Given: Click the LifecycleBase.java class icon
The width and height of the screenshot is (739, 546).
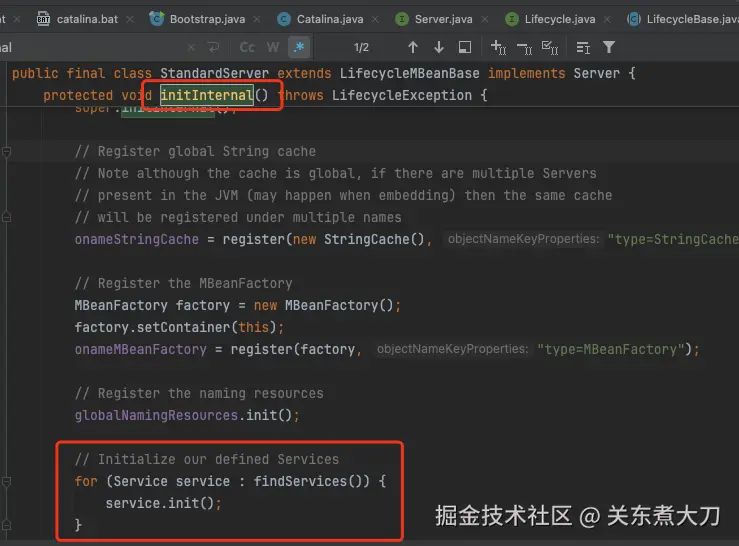Looking at the screenshot, I should point(634,19).
